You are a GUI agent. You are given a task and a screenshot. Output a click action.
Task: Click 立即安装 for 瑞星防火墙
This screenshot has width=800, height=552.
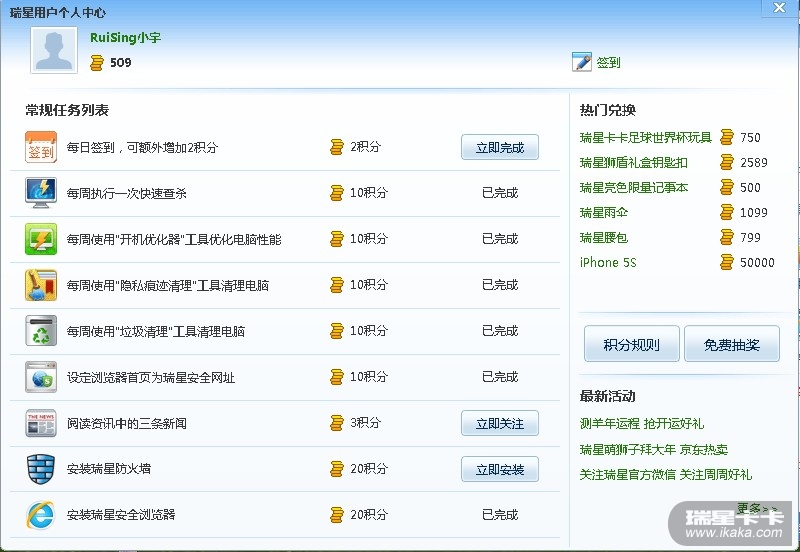click(499, 469)
